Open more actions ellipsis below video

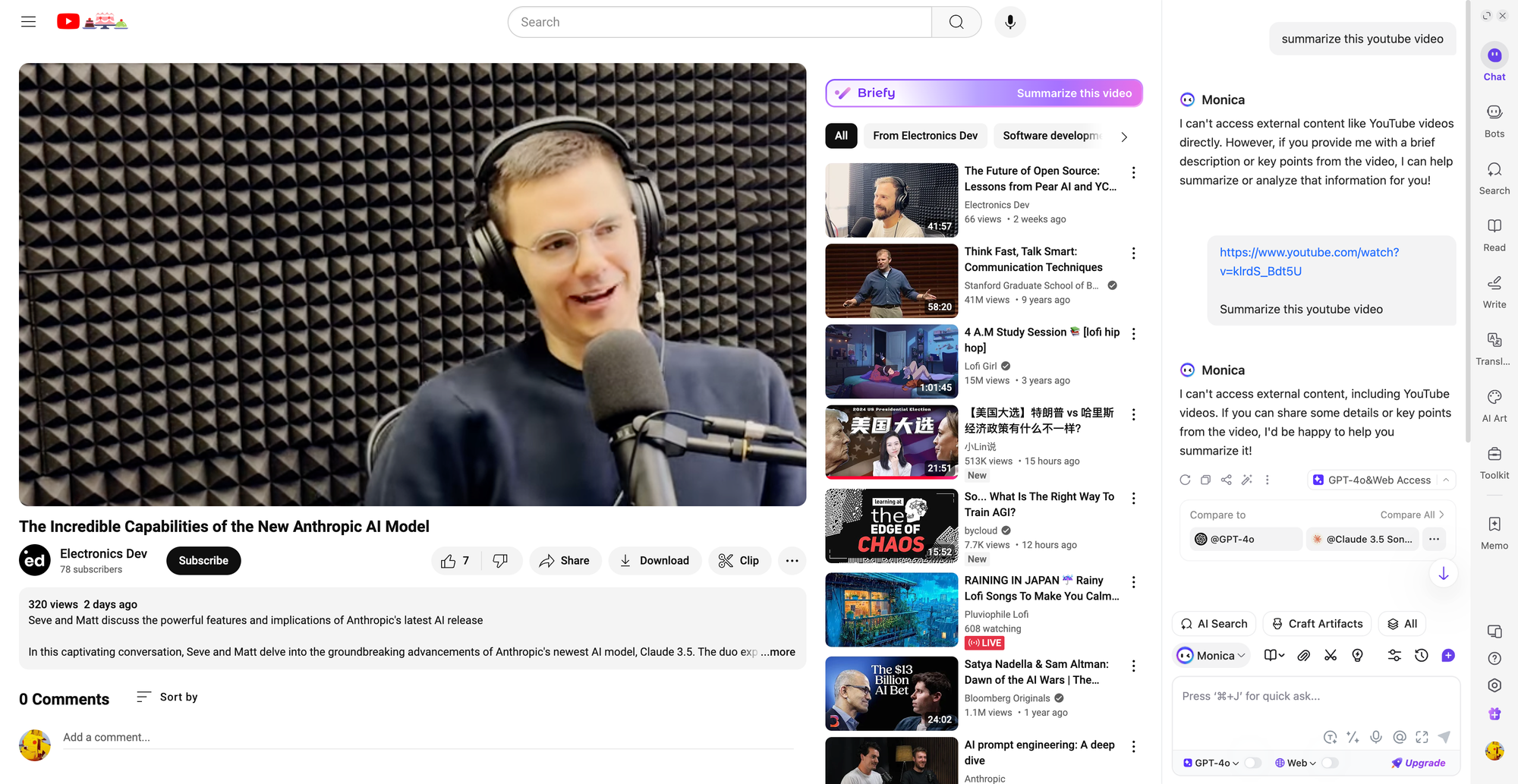tap(792, 561)
